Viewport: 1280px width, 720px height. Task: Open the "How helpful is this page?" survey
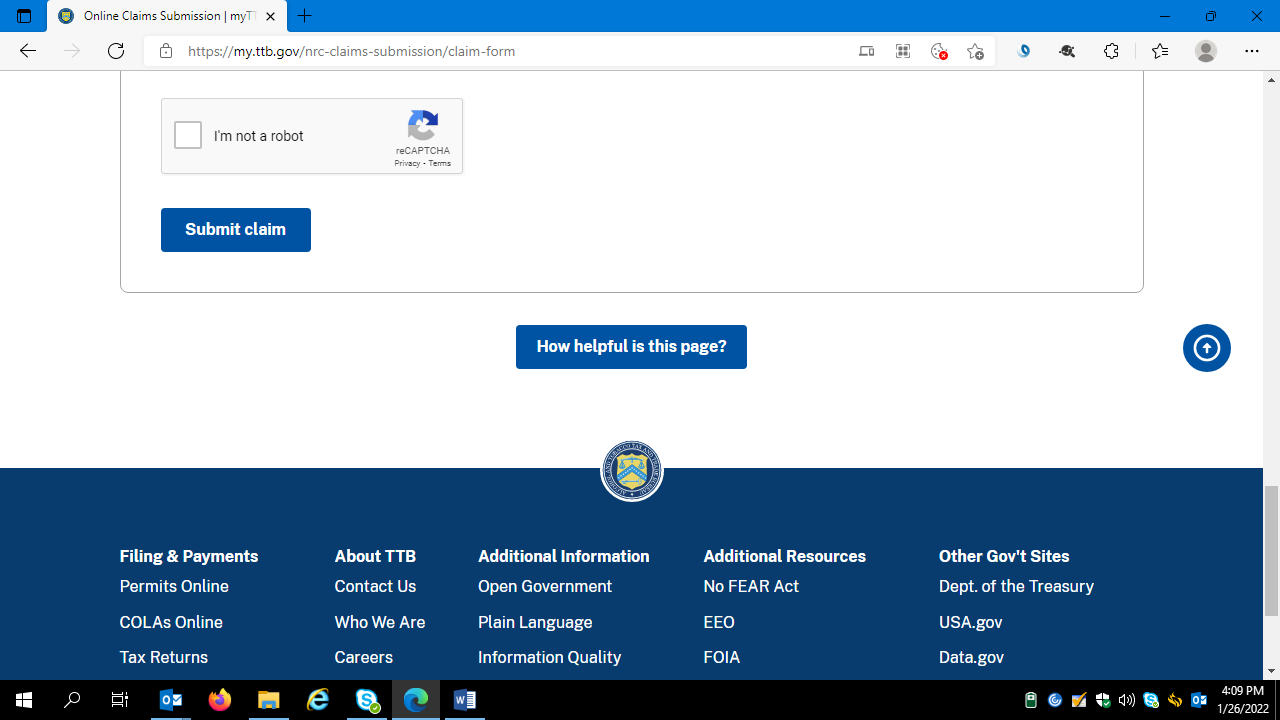point(631,347)
